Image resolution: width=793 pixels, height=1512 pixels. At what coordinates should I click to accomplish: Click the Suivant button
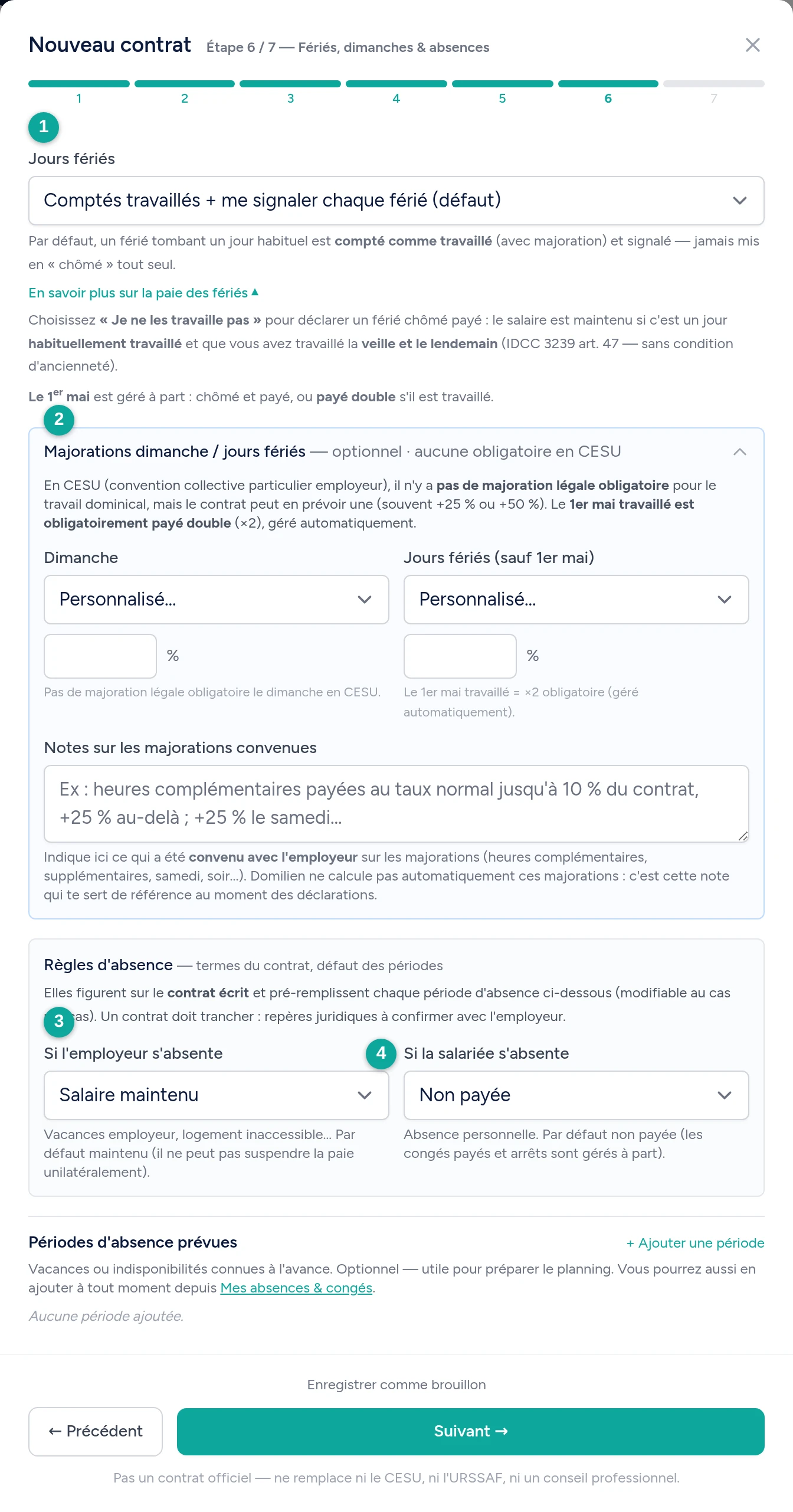[470, 1432]
